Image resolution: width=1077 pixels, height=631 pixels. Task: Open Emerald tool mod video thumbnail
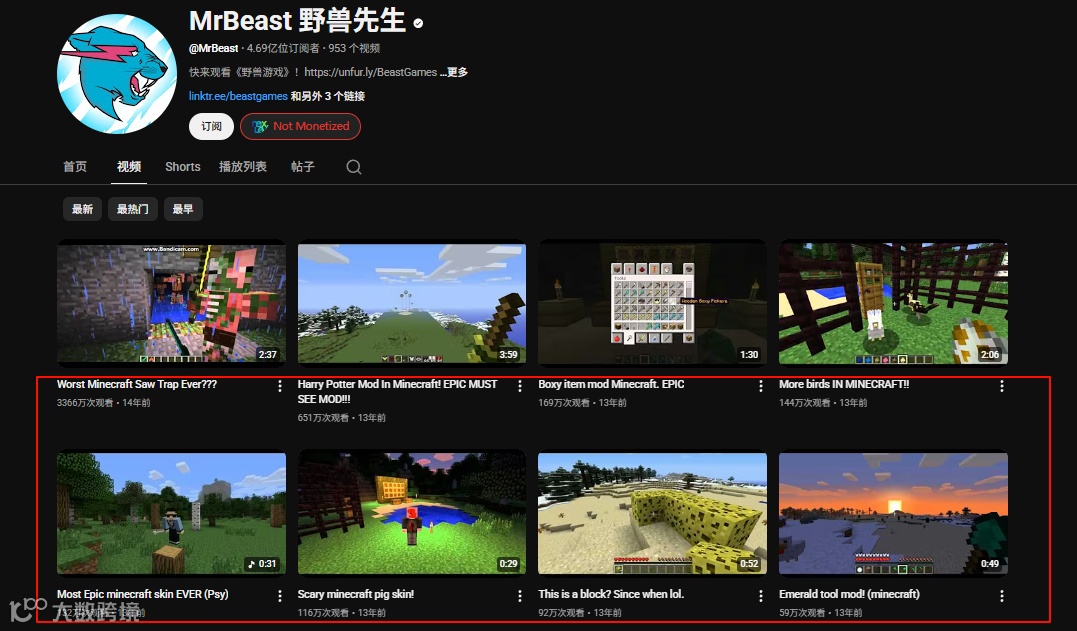click(894, 512)
